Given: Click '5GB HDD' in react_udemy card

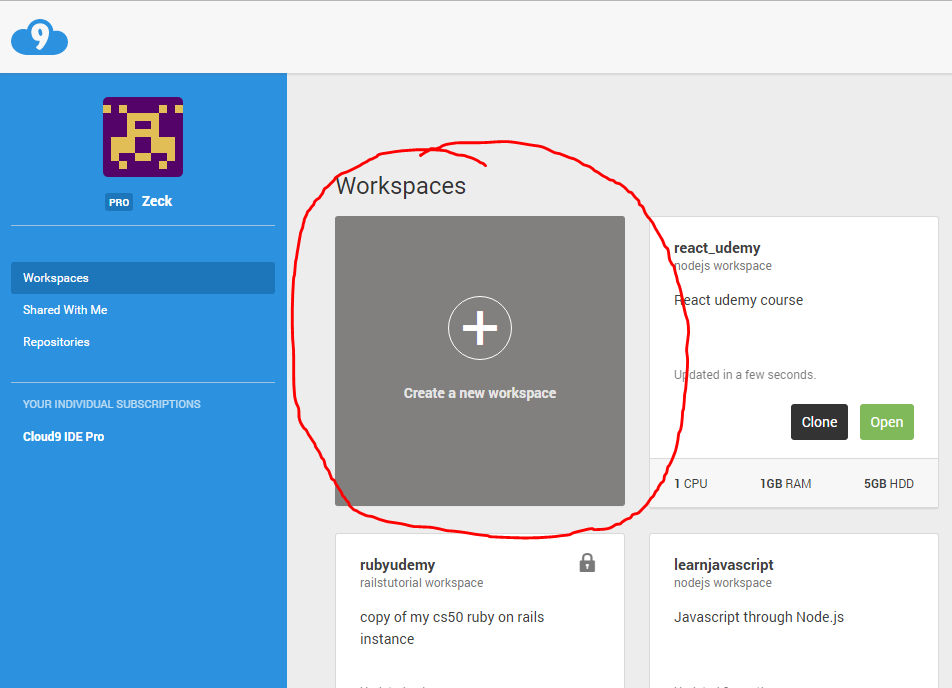Looking at the screenshot, I should (889, 484).
